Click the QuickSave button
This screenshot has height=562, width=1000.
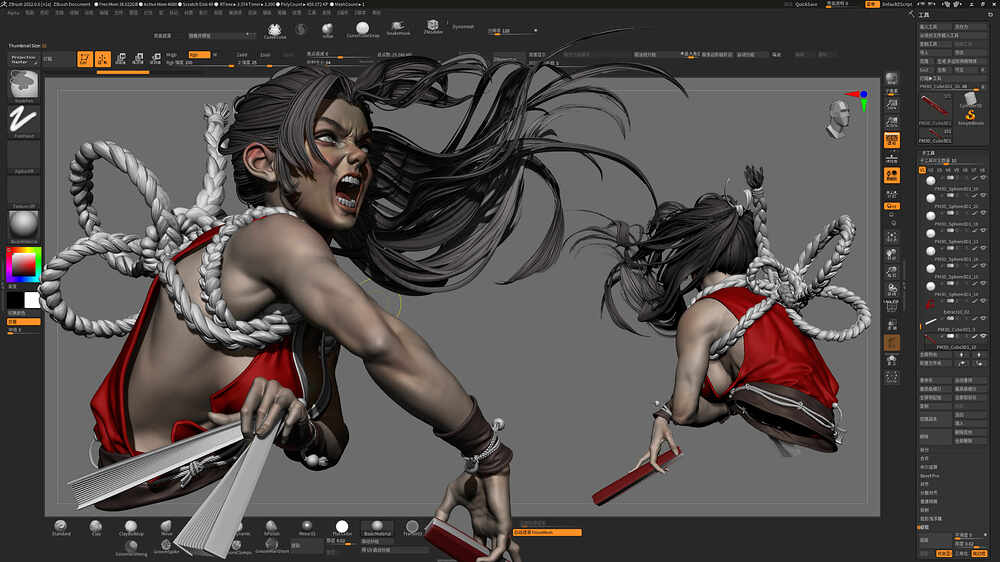[806, 4]
